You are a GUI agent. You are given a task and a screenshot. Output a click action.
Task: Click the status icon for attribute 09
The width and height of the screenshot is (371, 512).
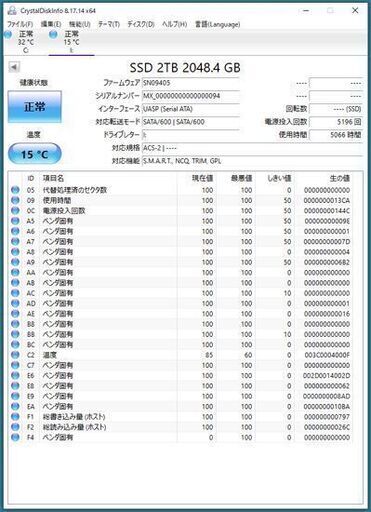tap(15, 200)
